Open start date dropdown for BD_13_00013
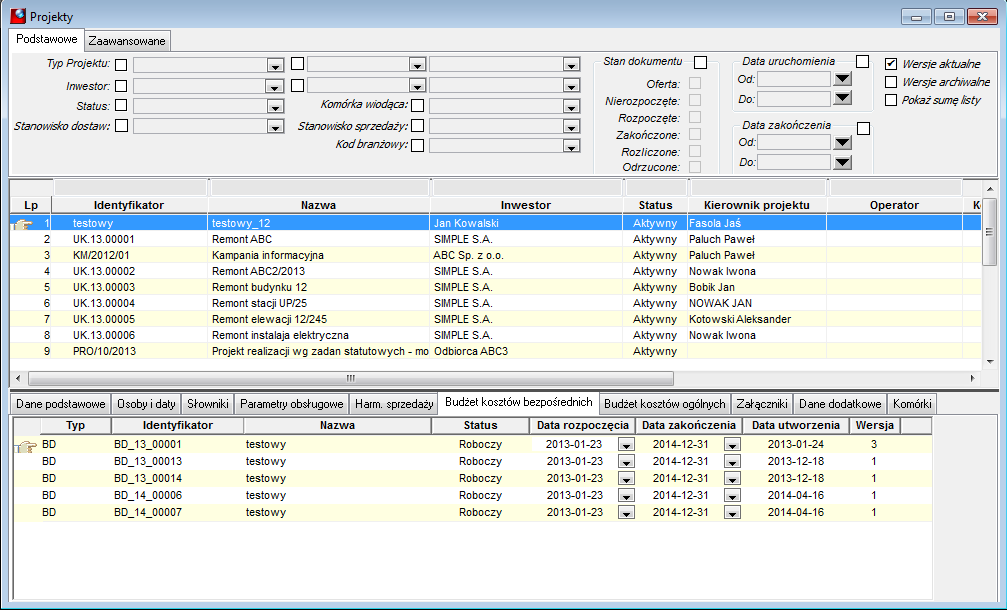This screenshot has width=1007, height=610. (x=626, y=462)
